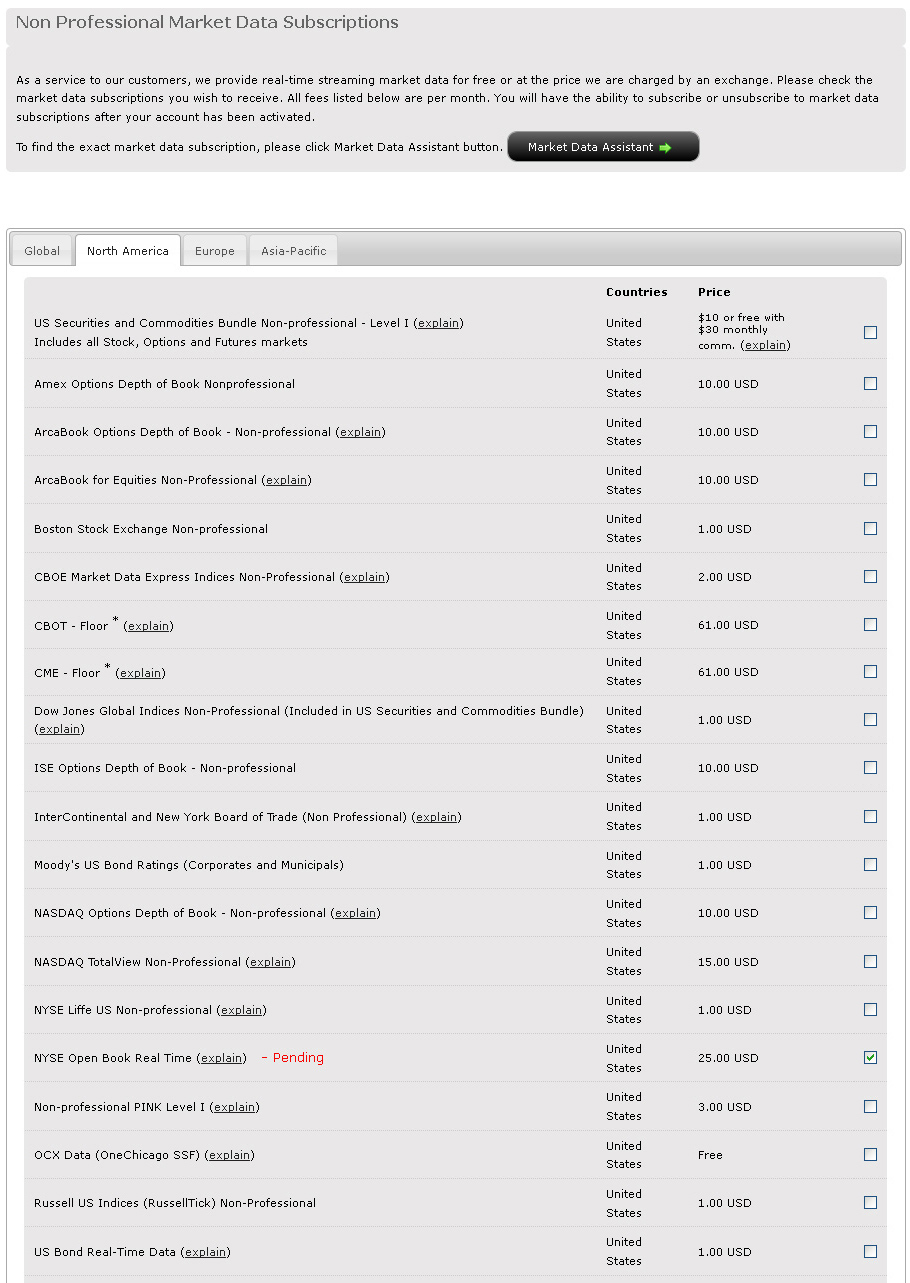Select ArcaBook for Equities Non-Professional checkbox

click(870, 480)
